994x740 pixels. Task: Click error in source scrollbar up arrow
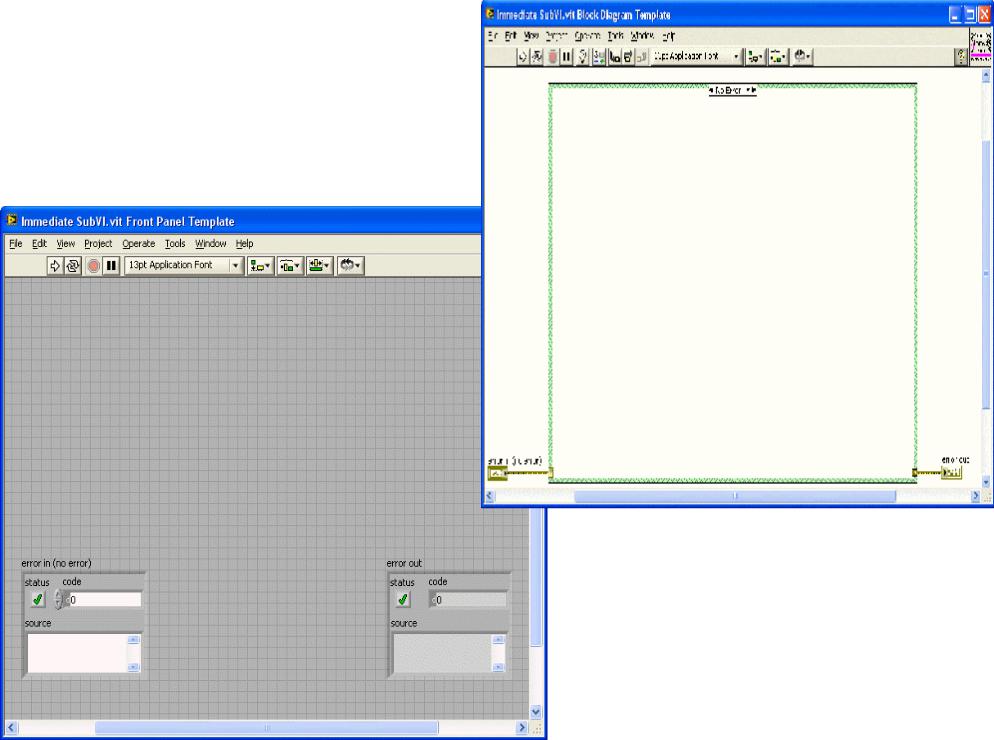tap(134, 639)
